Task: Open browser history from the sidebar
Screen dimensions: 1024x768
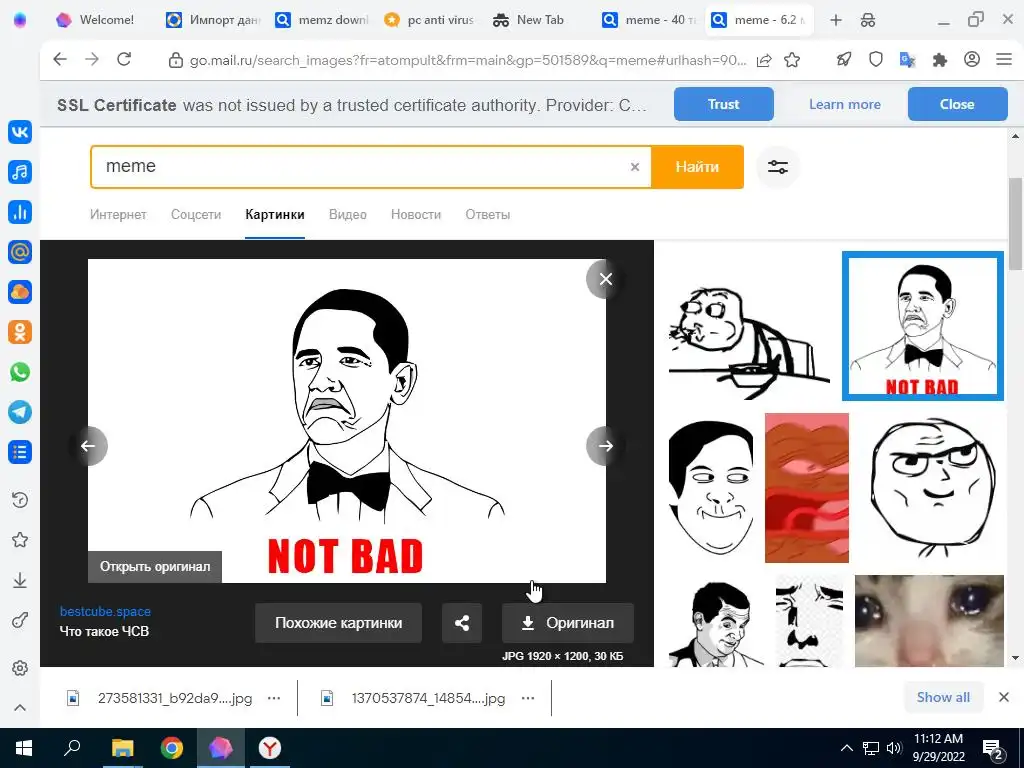Action: (x=20, y=500)
